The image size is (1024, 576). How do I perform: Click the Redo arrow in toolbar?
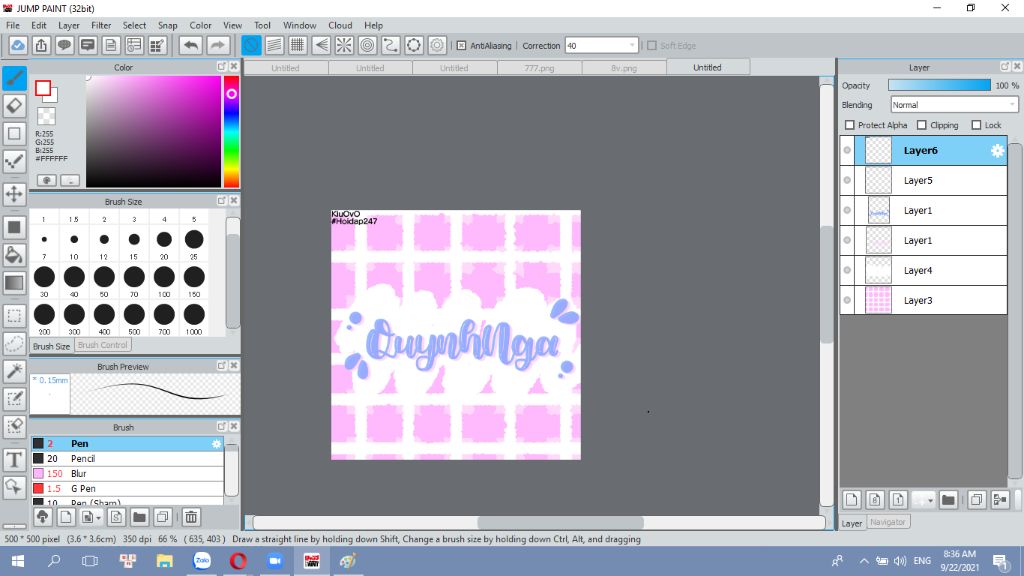(217, 45)
